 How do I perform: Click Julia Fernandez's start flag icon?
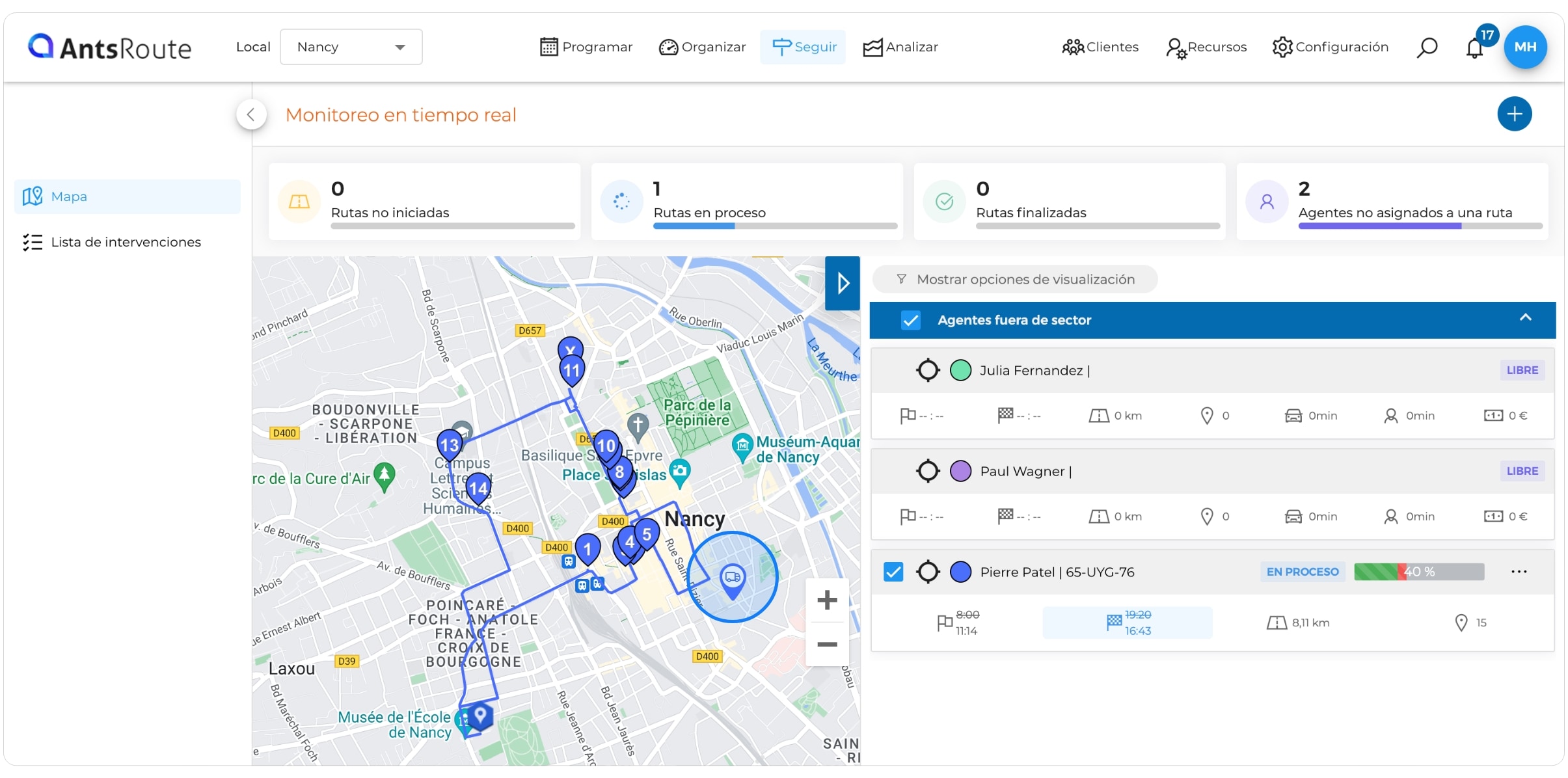pos(908,416)
